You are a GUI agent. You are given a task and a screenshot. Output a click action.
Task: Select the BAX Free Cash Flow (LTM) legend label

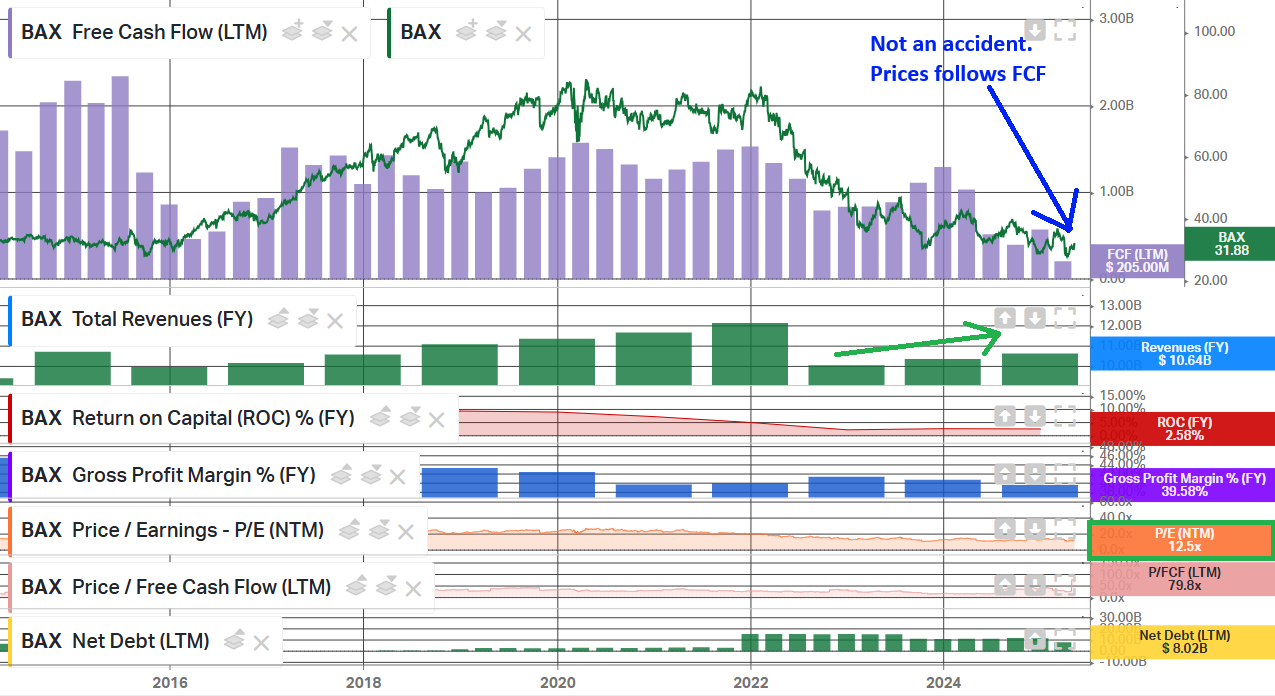point(144,32)
